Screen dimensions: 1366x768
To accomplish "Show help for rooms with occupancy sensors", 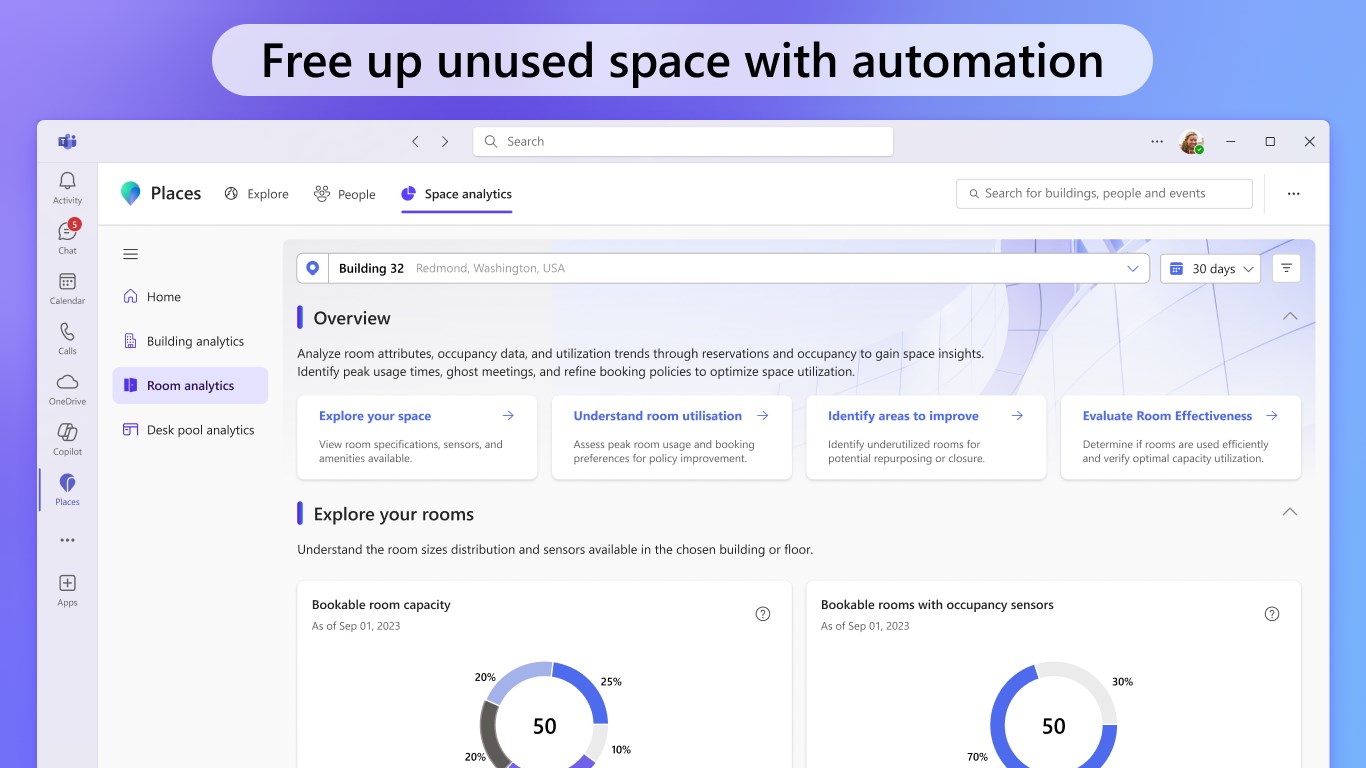I will [x=1272, y=614].
